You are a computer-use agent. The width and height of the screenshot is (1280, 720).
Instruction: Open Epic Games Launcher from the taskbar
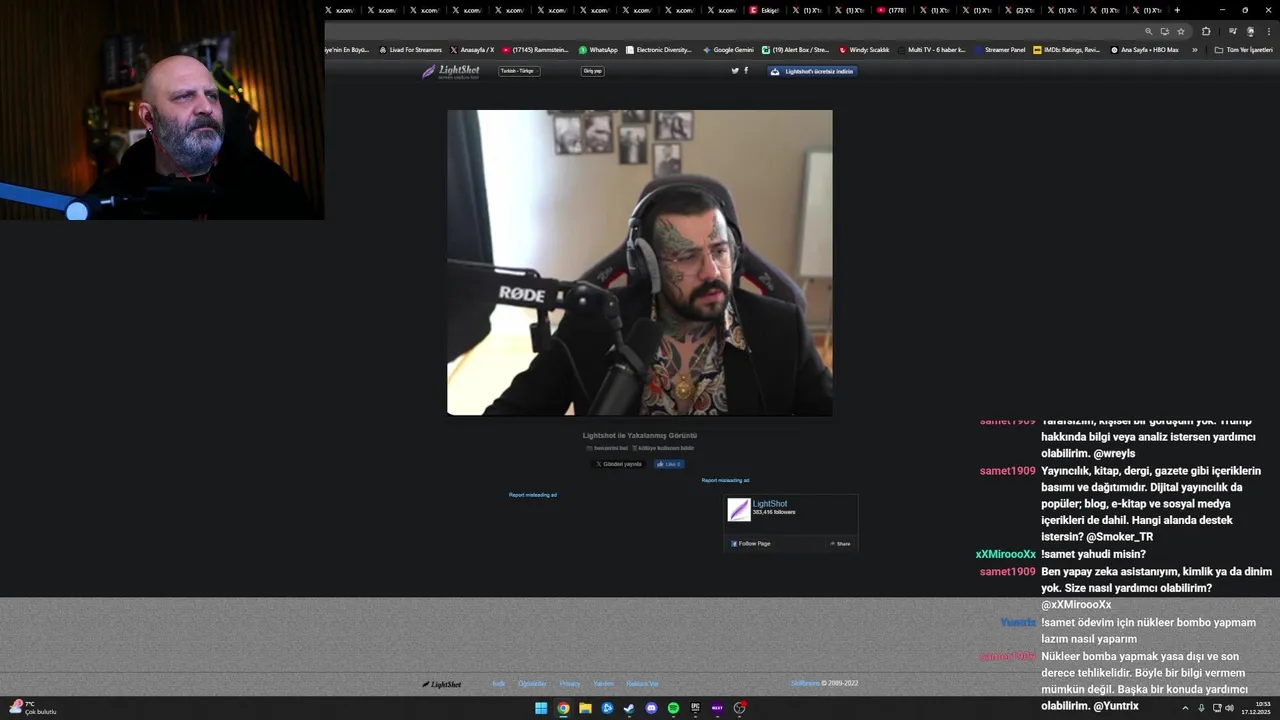click(695, 708)
